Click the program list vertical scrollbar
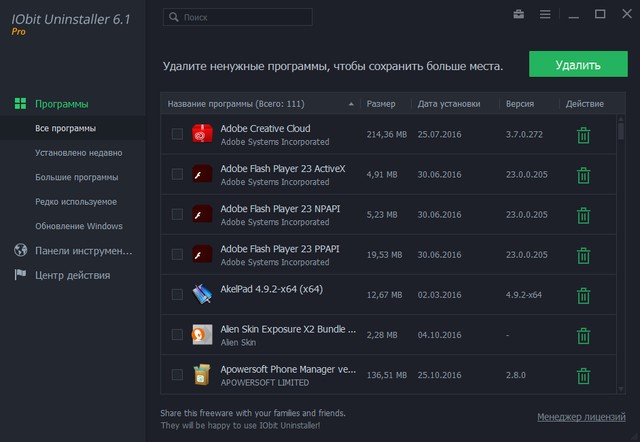 click(621, 250)
